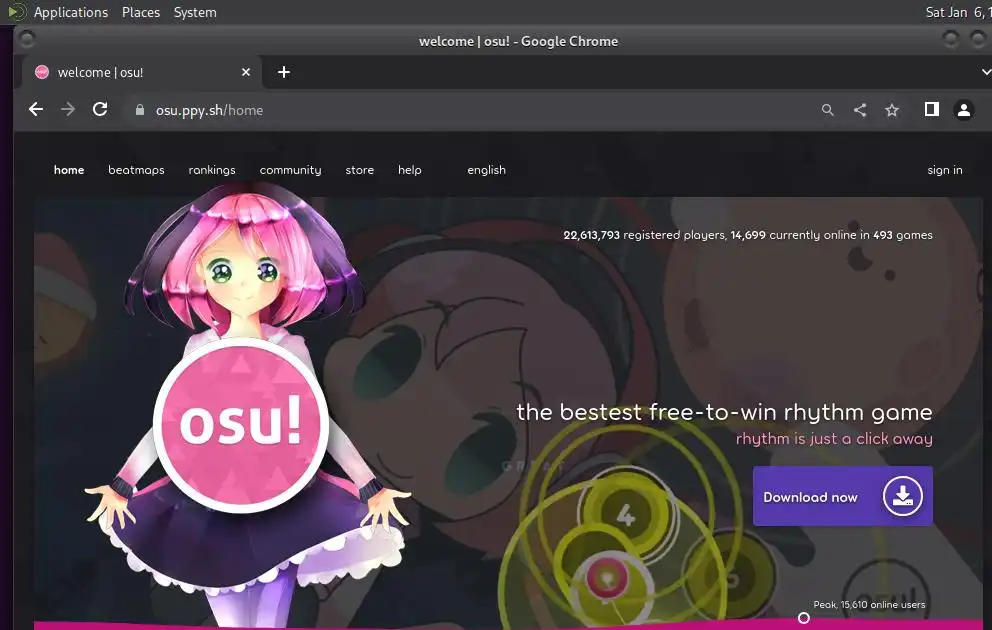Open a new browser tab

point(284,72)
